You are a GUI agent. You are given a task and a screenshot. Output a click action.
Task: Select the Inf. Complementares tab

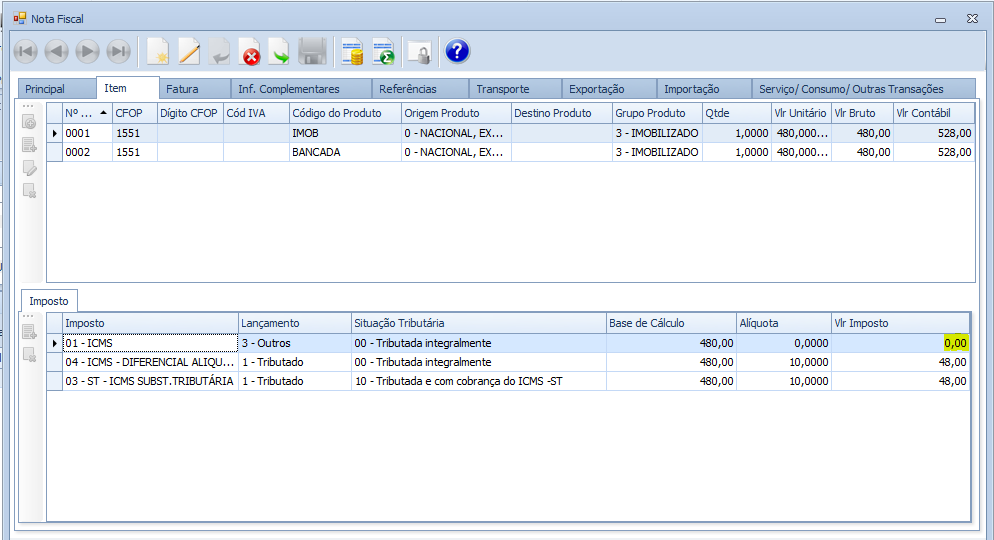point(289,89)
